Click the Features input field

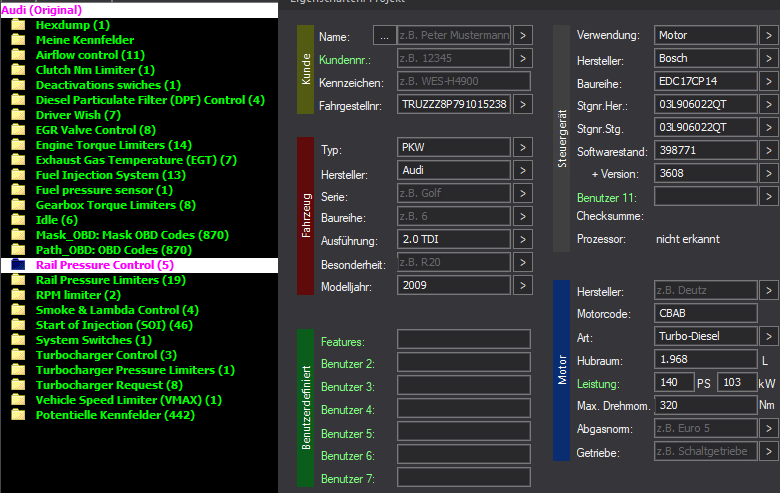[x=464, y=339]
